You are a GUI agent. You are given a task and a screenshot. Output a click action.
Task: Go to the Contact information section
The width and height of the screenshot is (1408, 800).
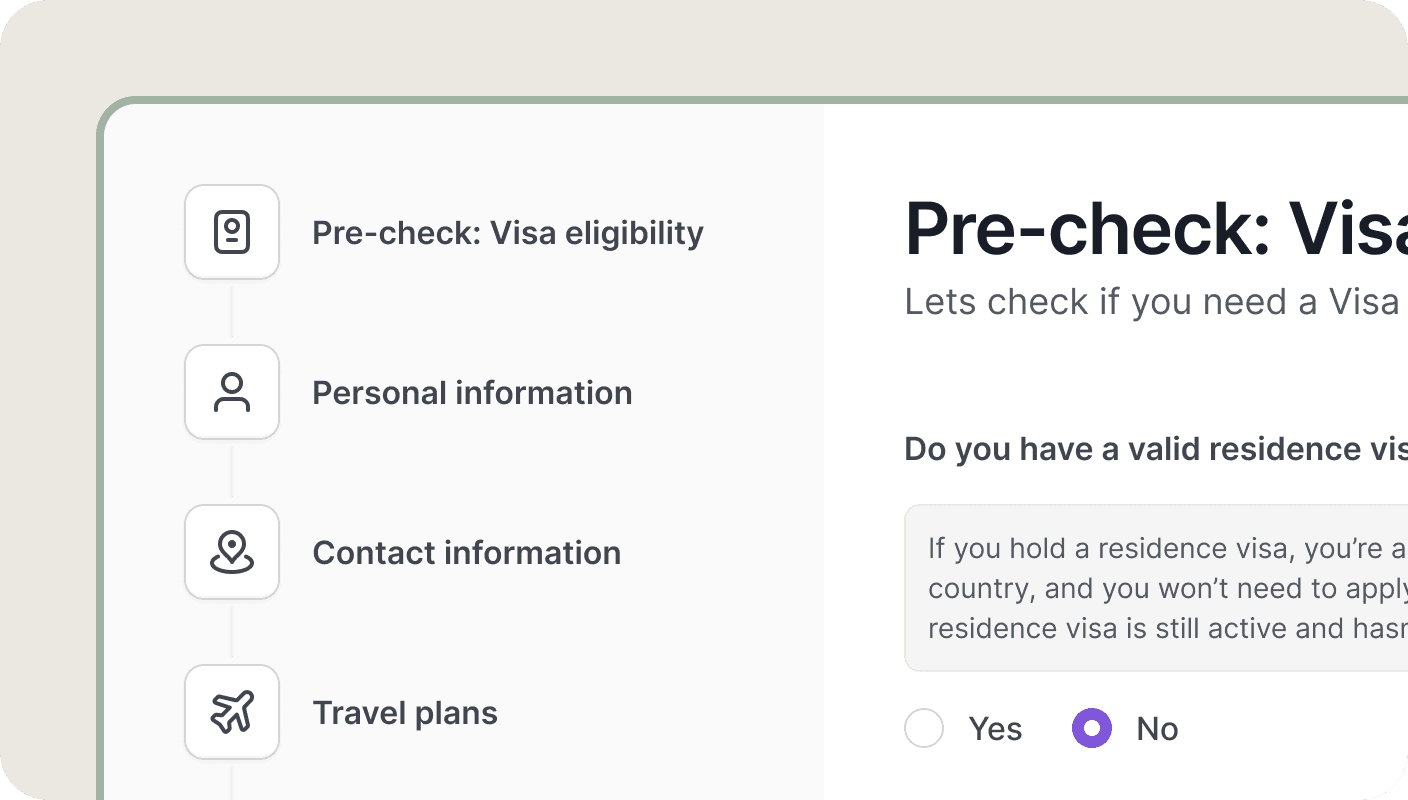tap(467, 552)
